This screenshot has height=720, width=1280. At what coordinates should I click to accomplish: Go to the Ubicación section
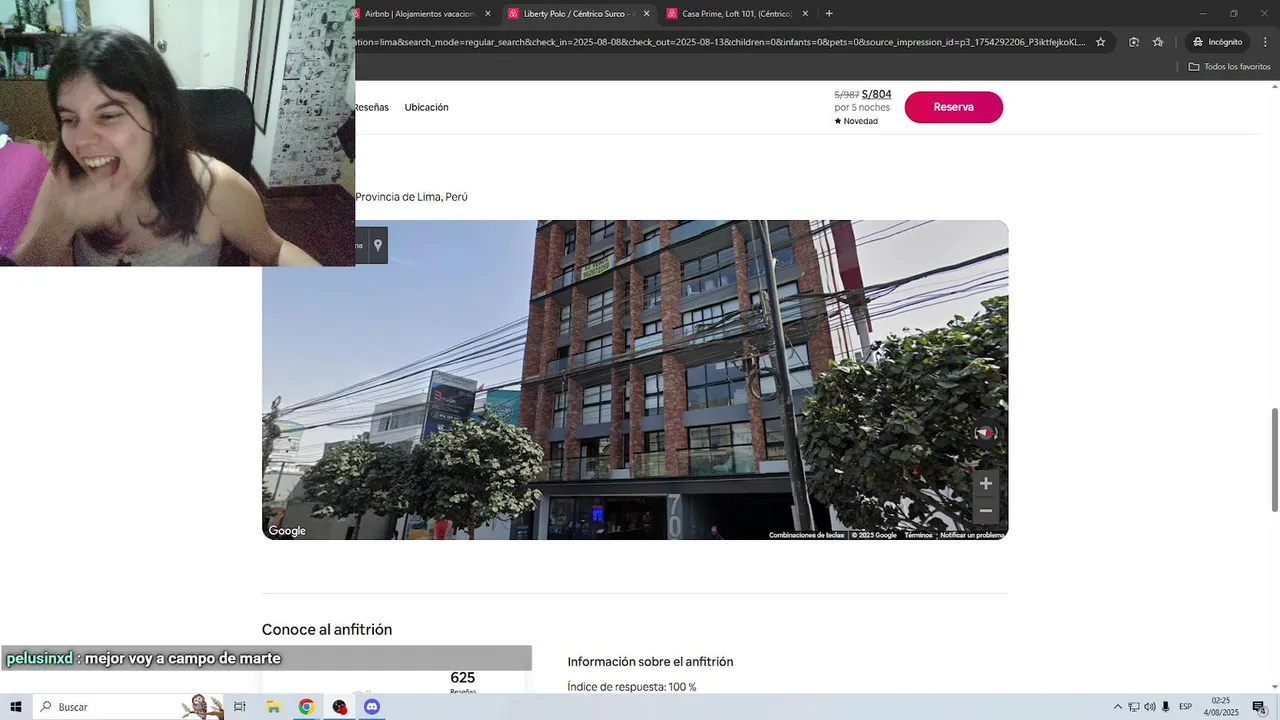(426, 107)
